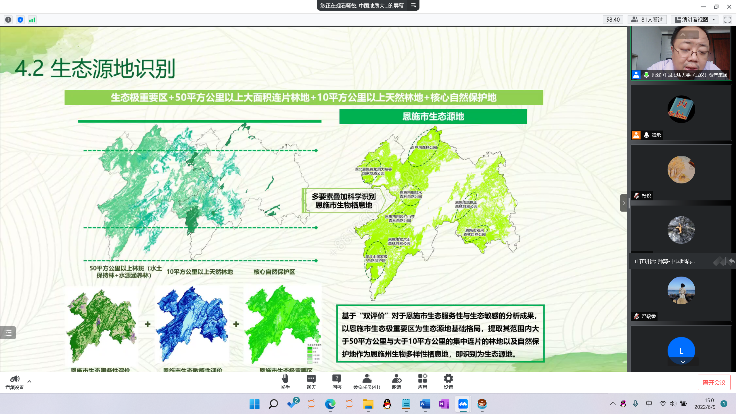Image resolution: width=736 pixels, height=414 pixels.
Task: Select the speaker's video thumbnail
Action: coord(681,54)
